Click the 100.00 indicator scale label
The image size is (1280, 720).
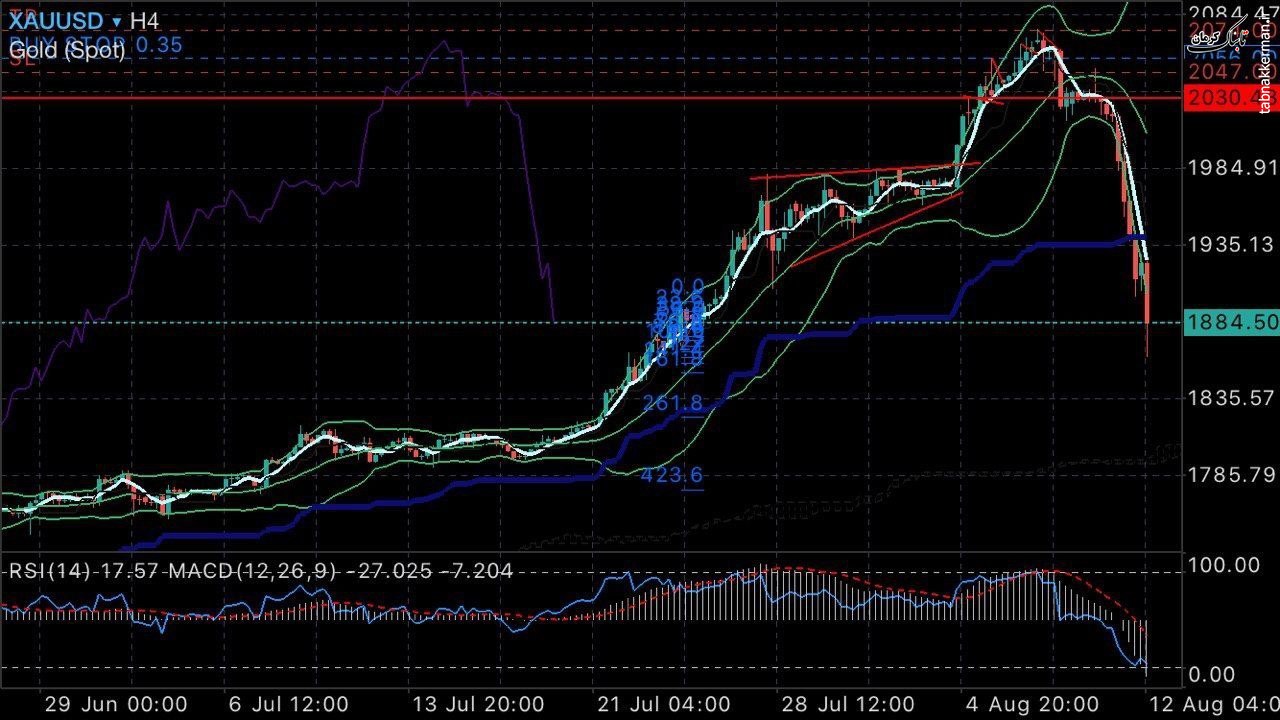(1226, 565)
